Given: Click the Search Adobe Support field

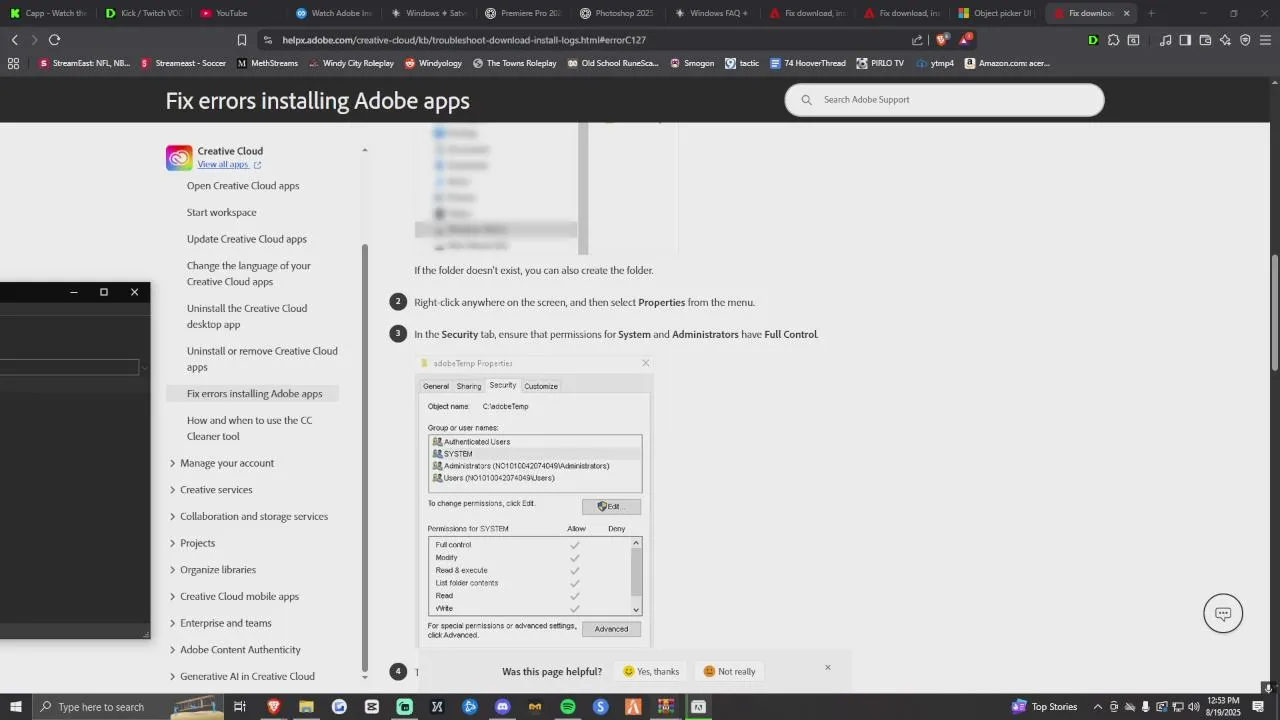Looking at the screenshot, I should [x=945, y=100].
